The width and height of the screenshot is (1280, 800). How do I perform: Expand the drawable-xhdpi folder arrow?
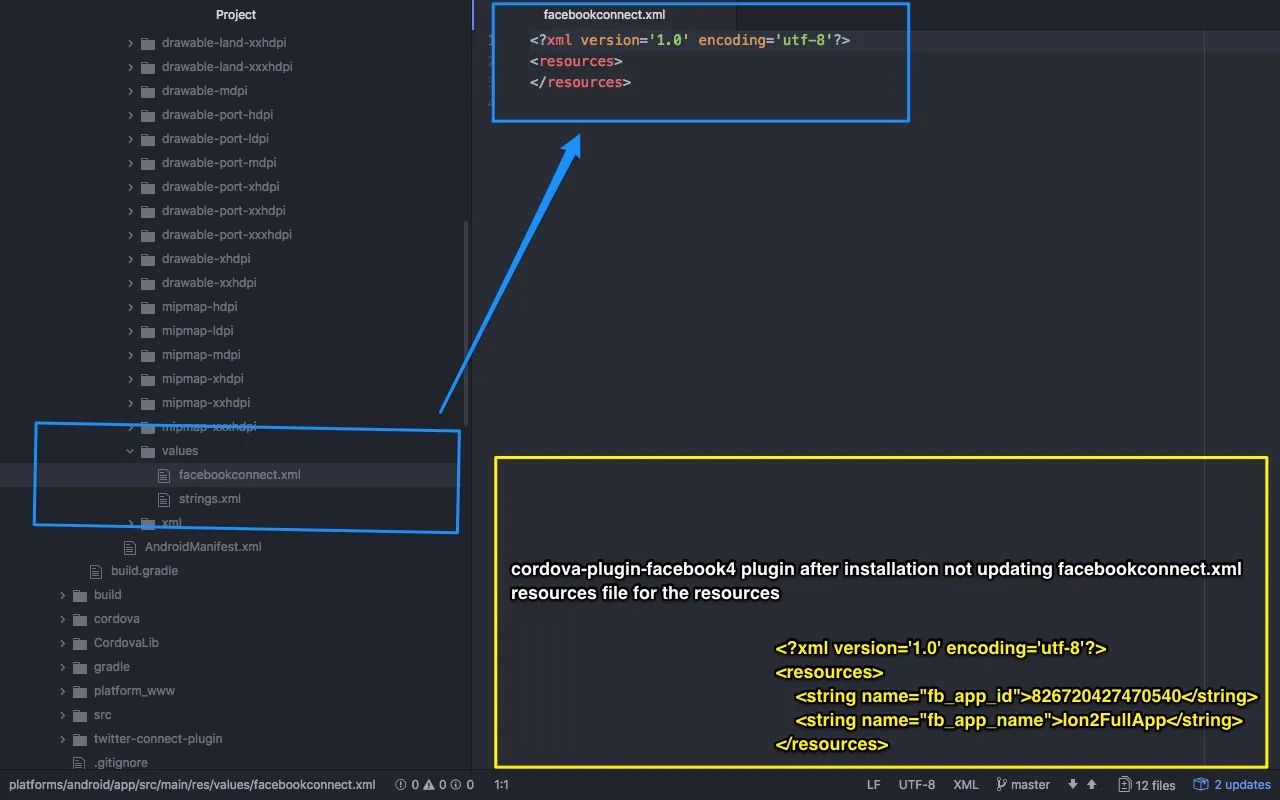click(x=130, y=259)
